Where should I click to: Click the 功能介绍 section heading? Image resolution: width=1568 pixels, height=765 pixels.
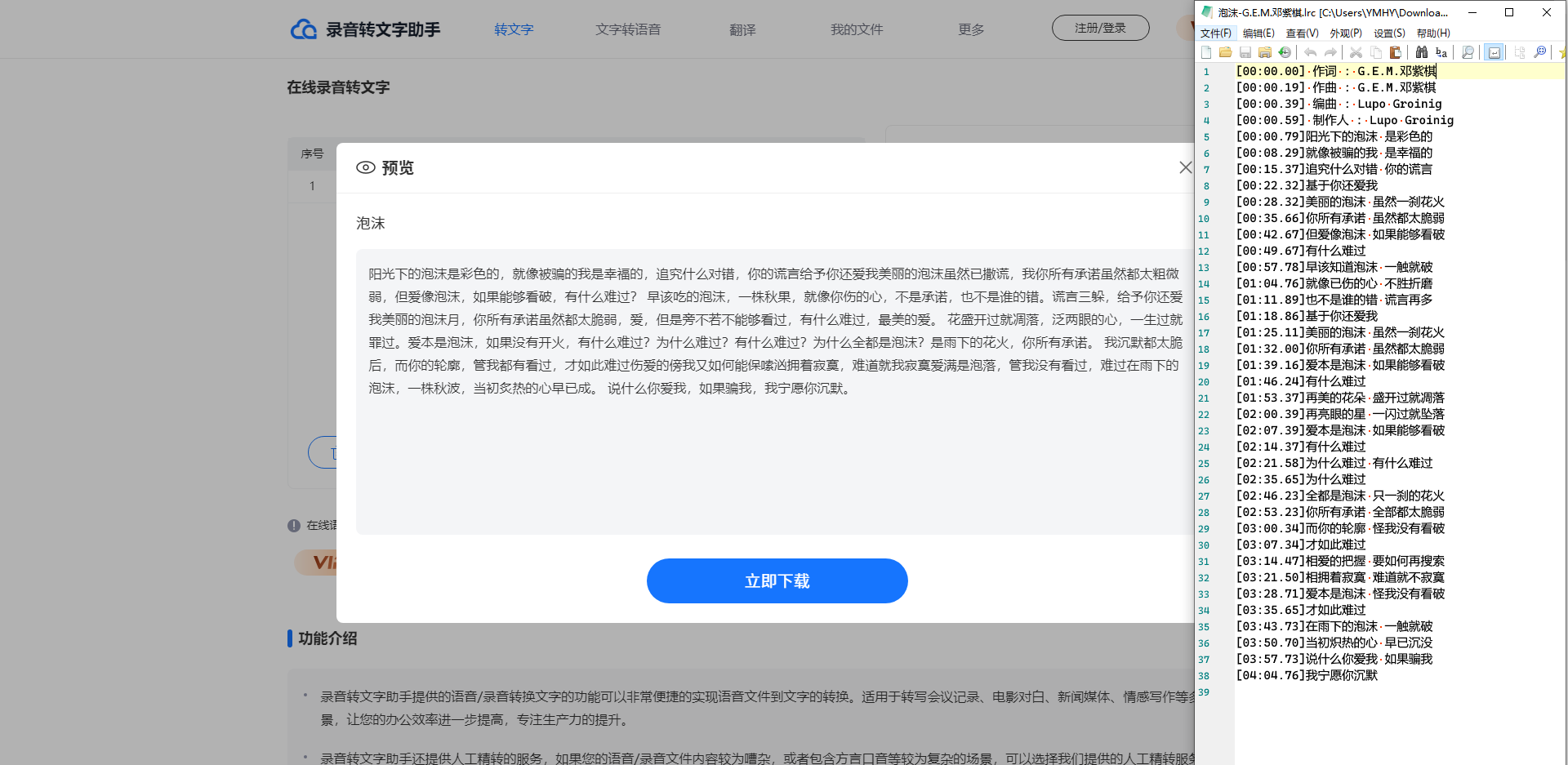(327, 638)
